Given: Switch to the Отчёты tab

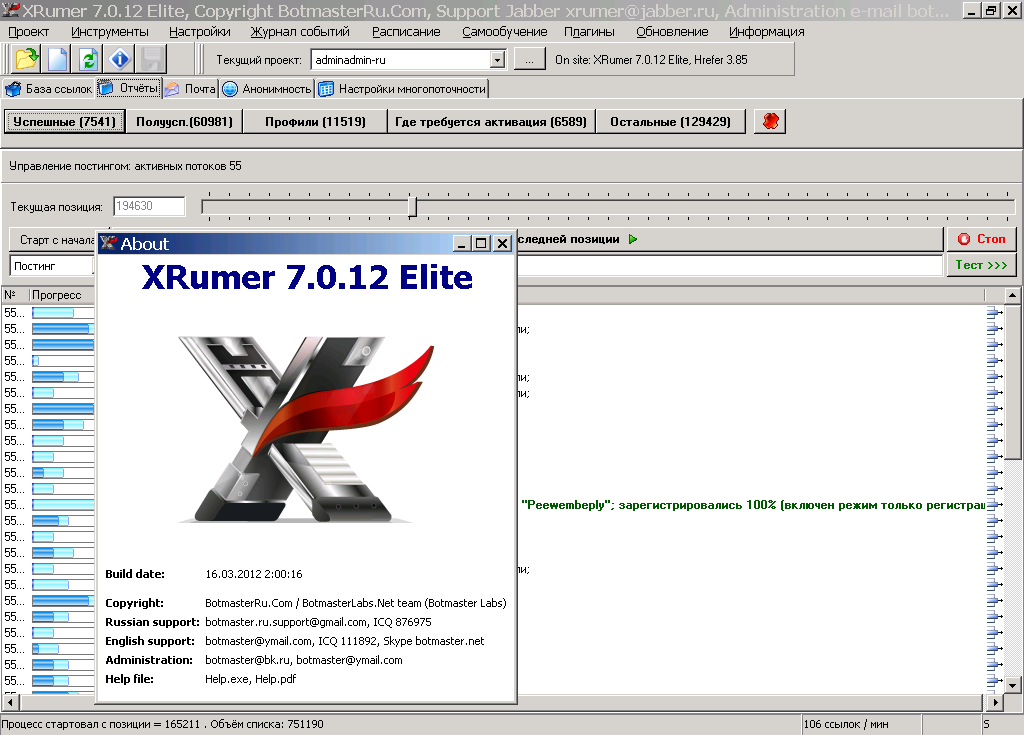Looking at the screenshot, I should tap(129, 88).
